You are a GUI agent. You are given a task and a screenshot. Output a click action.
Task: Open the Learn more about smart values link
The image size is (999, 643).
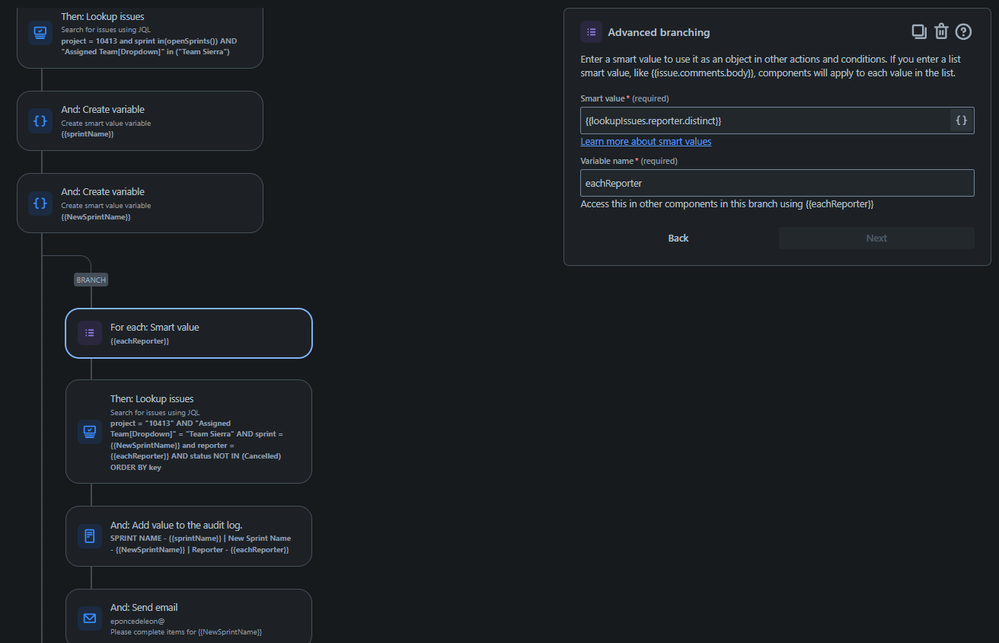point(645,141)
